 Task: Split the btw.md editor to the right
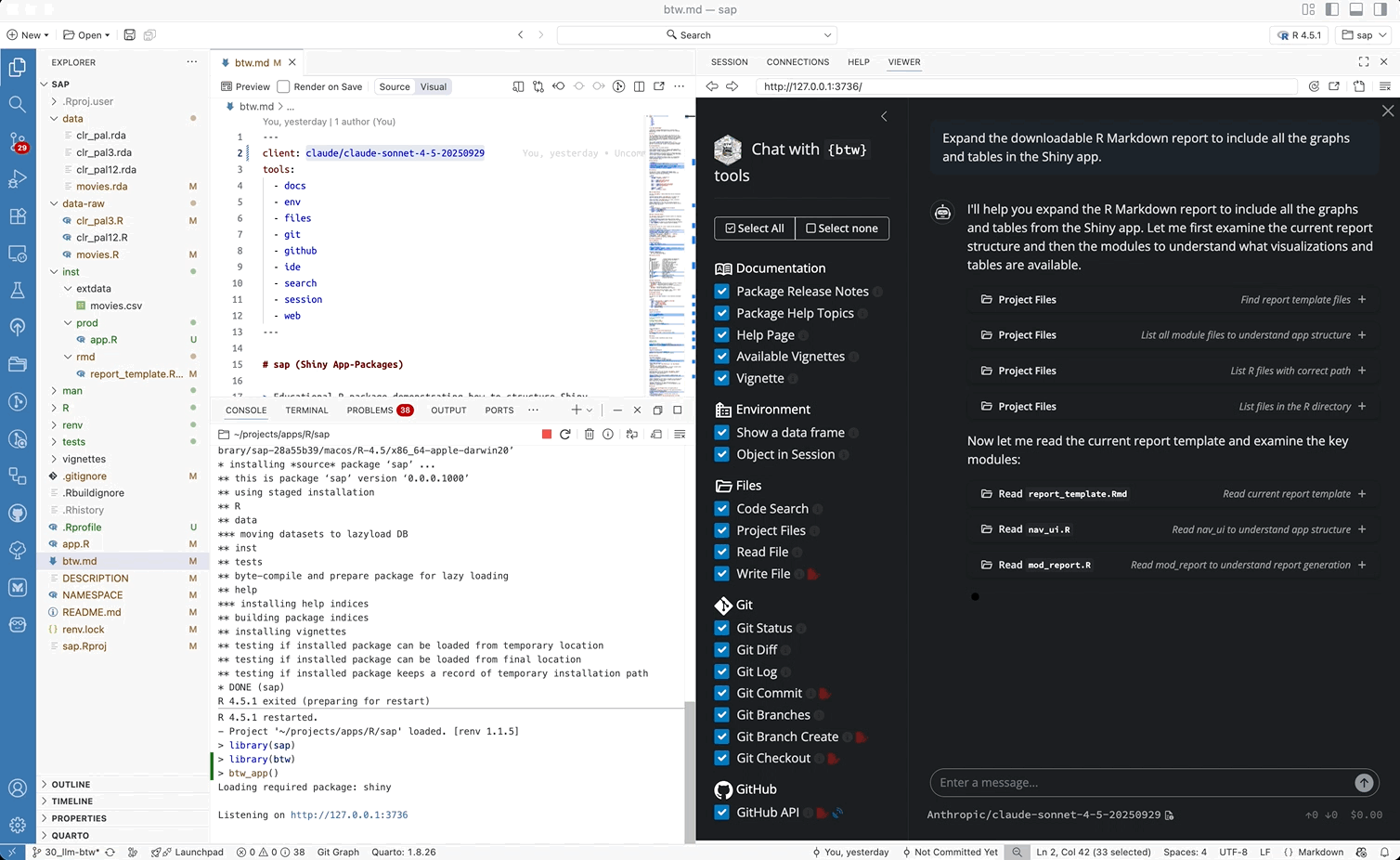click(639, 86)
